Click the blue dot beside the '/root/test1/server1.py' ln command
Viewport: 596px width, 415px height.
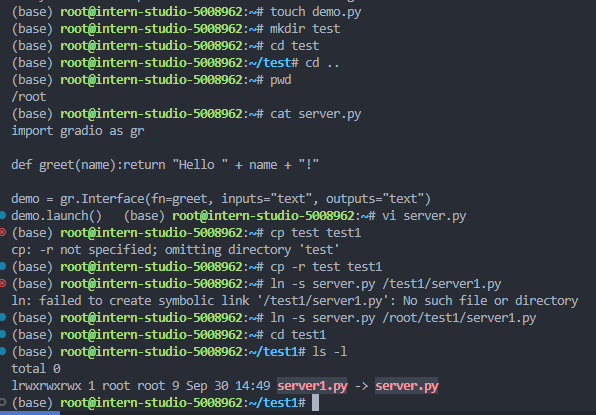tap(2, 317)
